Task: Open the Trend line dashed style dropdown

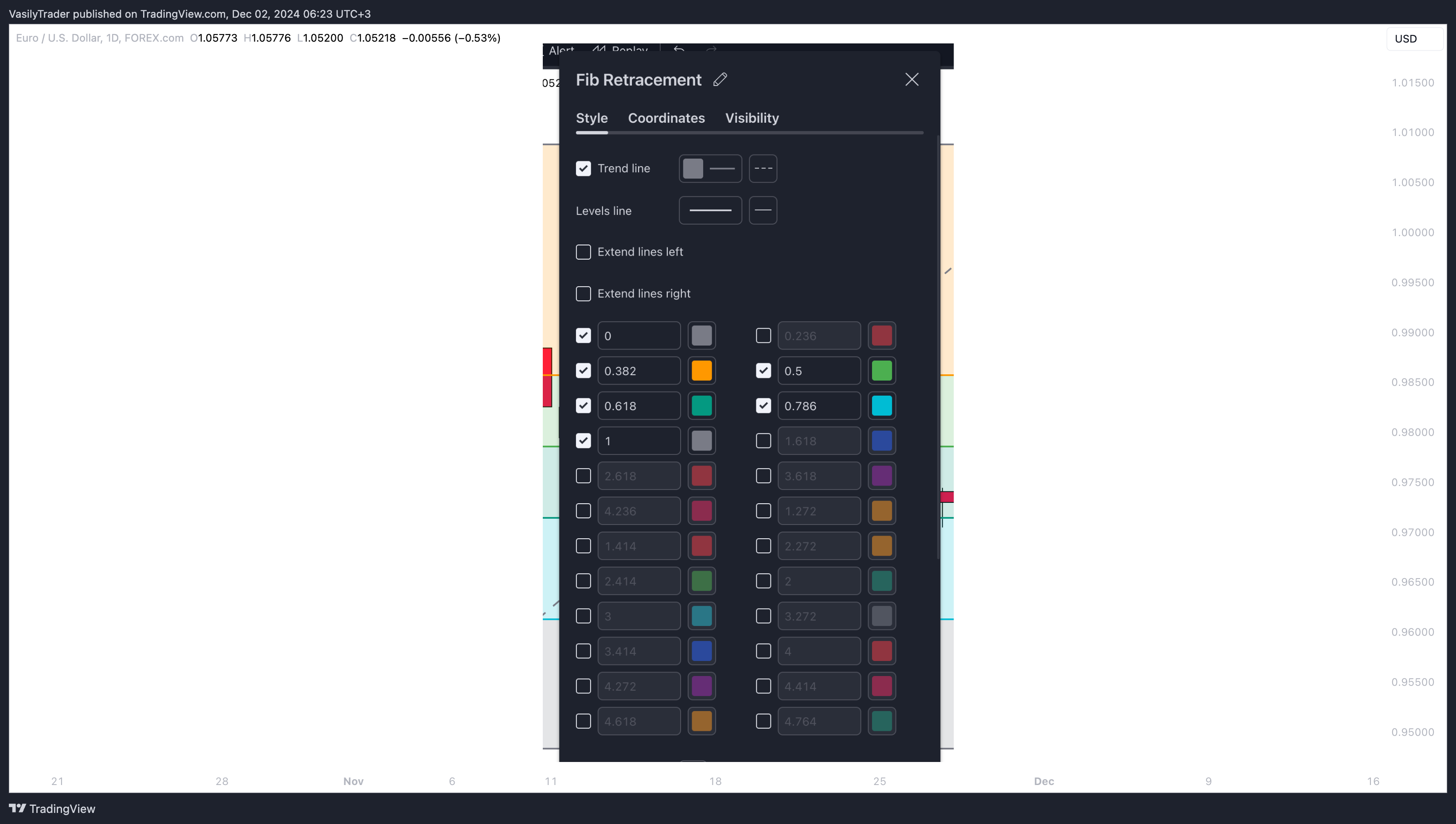Action: (x=763, y=169)
